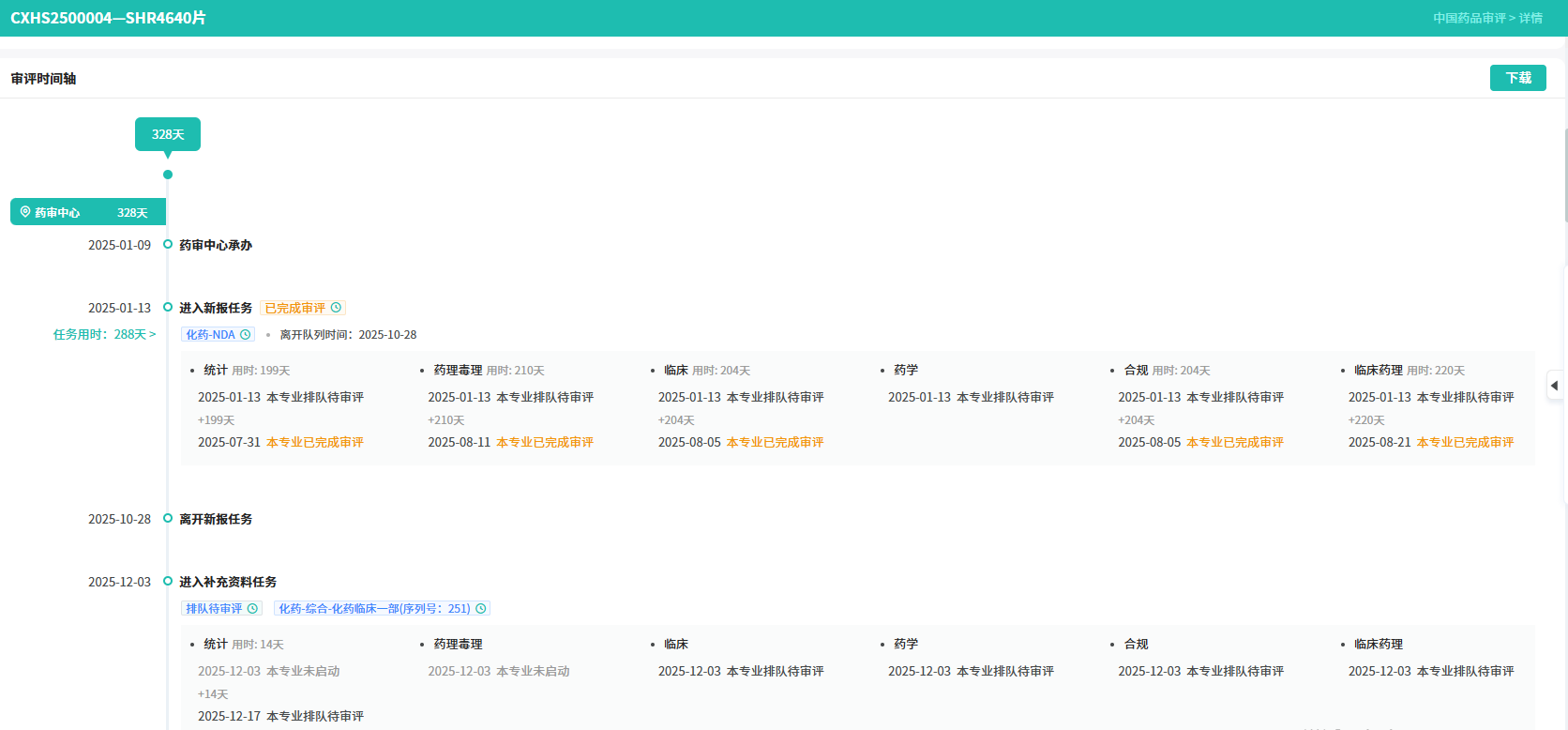Select the 2025-10-28 离开新报任务 timeline node
Viewport: 1568px width, 730px height.
(x=168, y=519)
